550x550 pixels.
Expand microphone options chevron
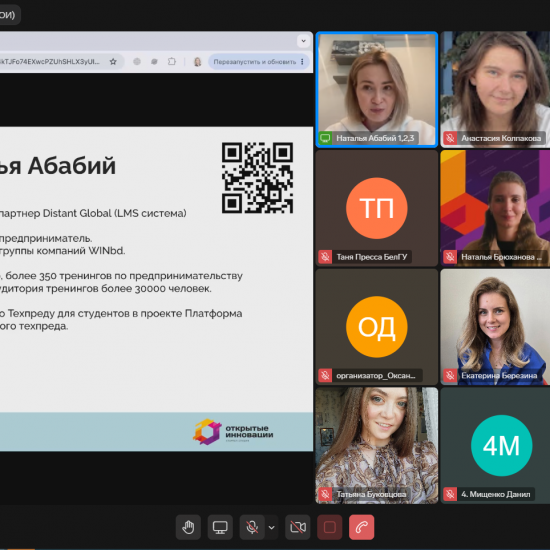coord(271,527)
